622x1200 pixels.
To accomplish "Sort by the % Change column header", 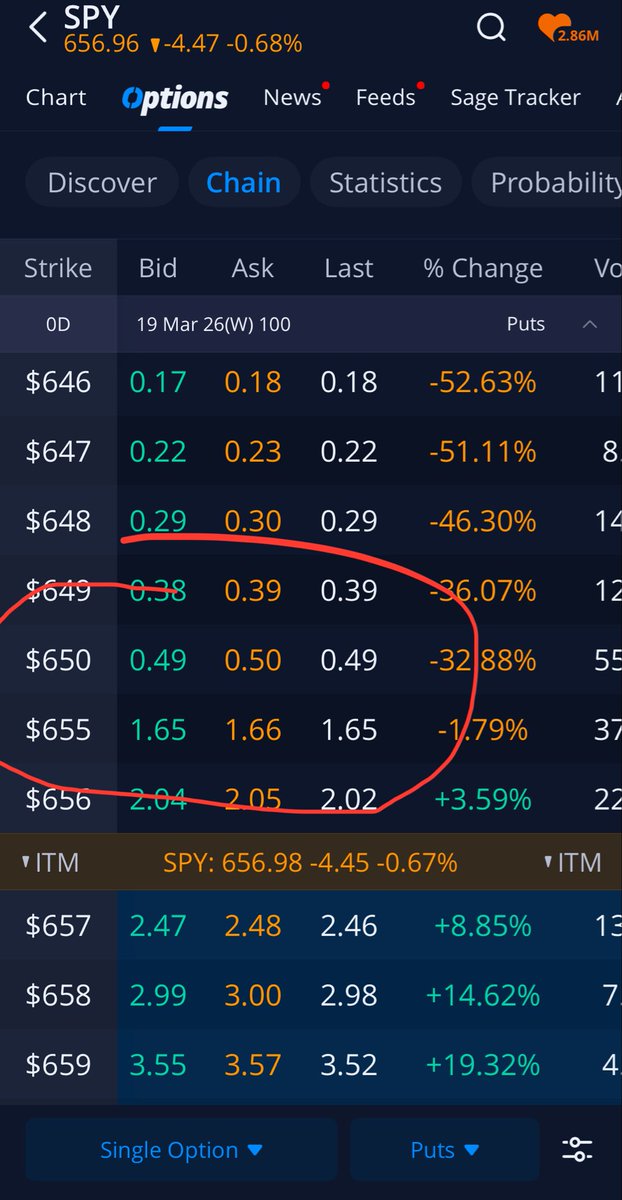I will coord(483,268).
